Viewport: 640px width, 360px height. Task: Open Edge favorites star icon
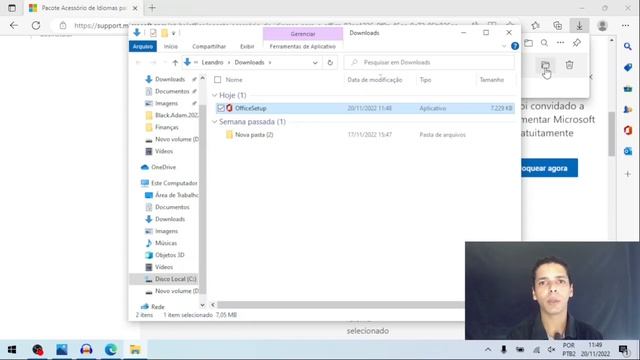(x=536, y=26)
